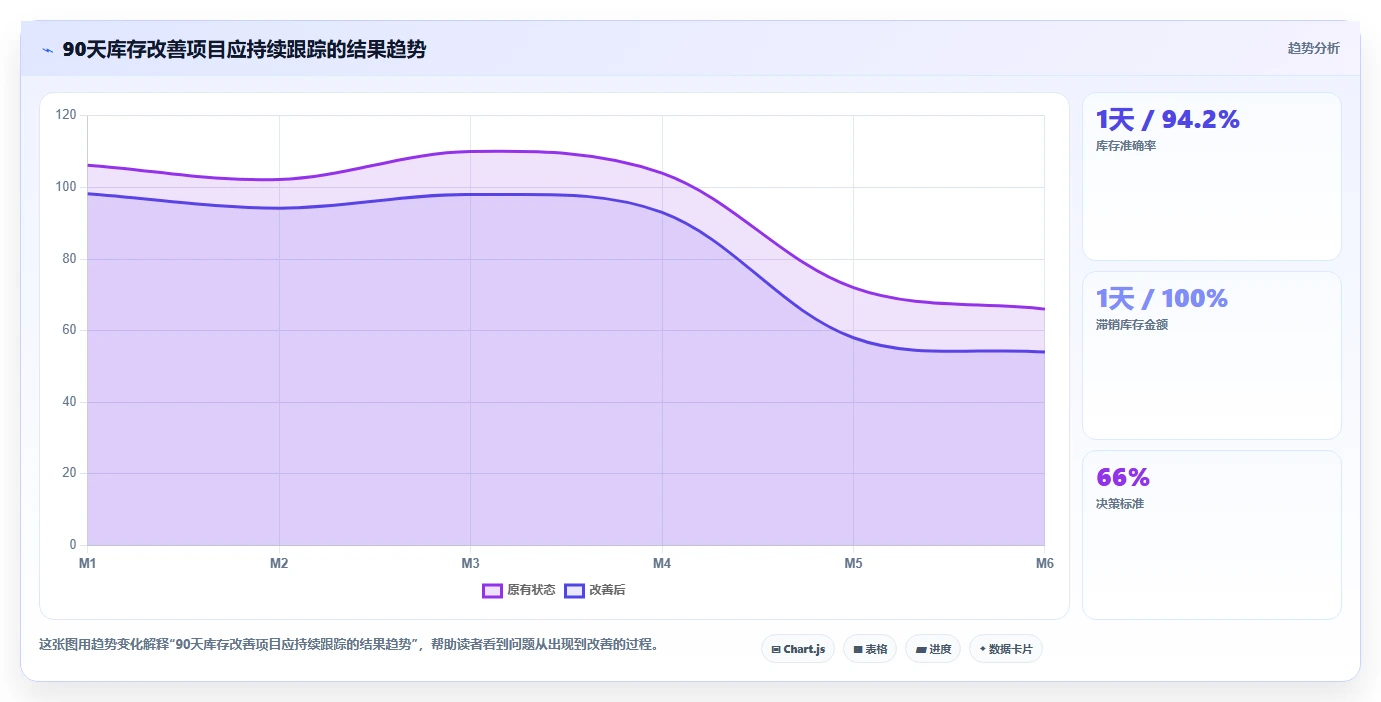The height and width of the screenshot is (702, 1381).
Task: Select the 库存准确率 metric card
Action: point(1211,176)
